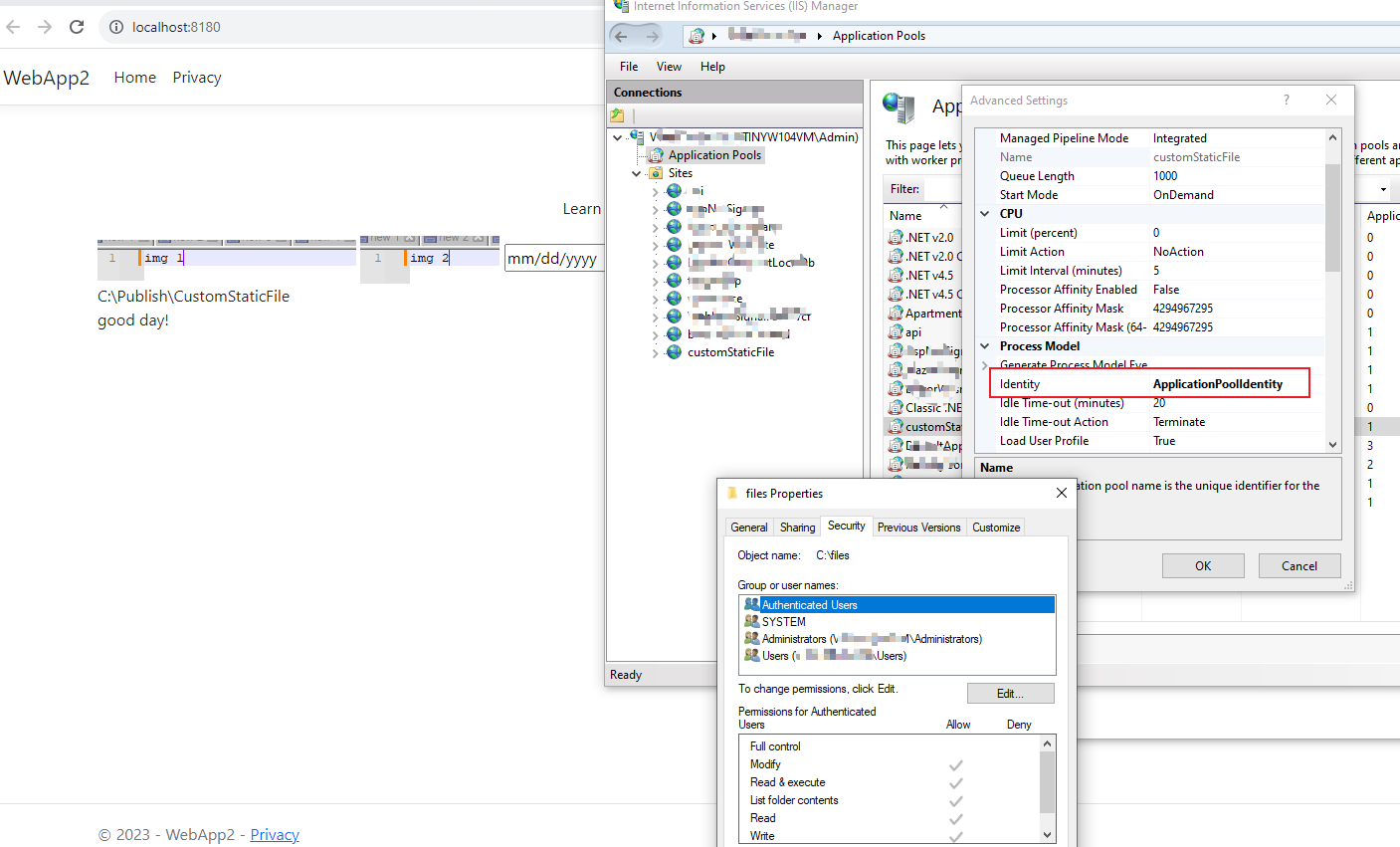Click IIS Manager back navigation arrow
This screenshot has height=847, width=1400.
click(622, 36)
